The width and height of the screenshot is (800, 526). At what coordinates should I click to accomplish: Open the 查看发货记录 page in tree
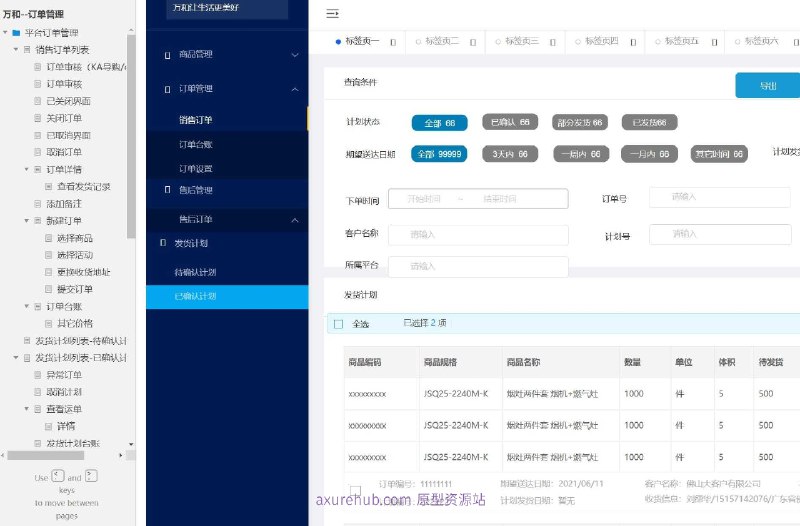(84, 187)
